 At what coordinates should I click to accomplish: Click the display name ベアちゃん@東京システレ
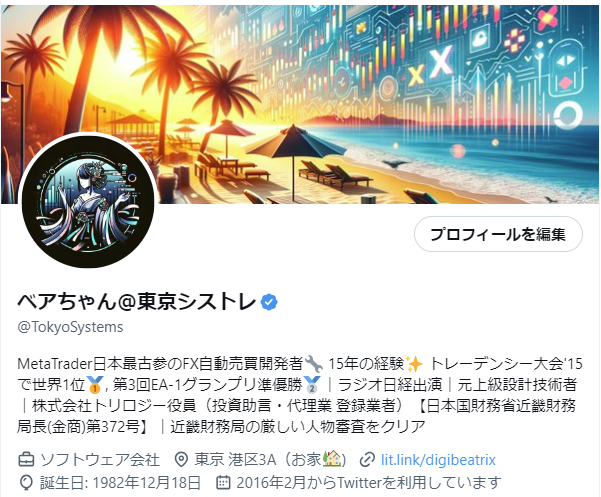[x=136, y=302]
